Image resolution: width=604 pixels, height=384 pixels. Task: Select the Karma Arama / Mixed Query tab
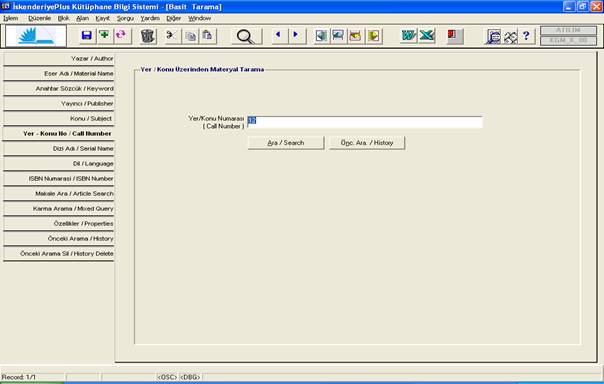[x=59, y=209]
